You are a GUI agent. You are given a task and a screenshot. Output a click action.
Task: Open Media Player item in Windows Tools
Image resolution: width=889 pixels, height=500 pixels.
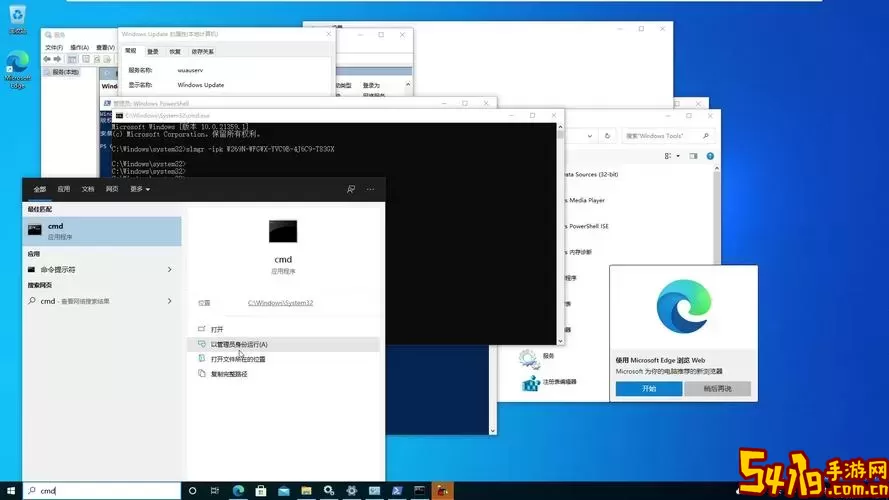[586, 200]
